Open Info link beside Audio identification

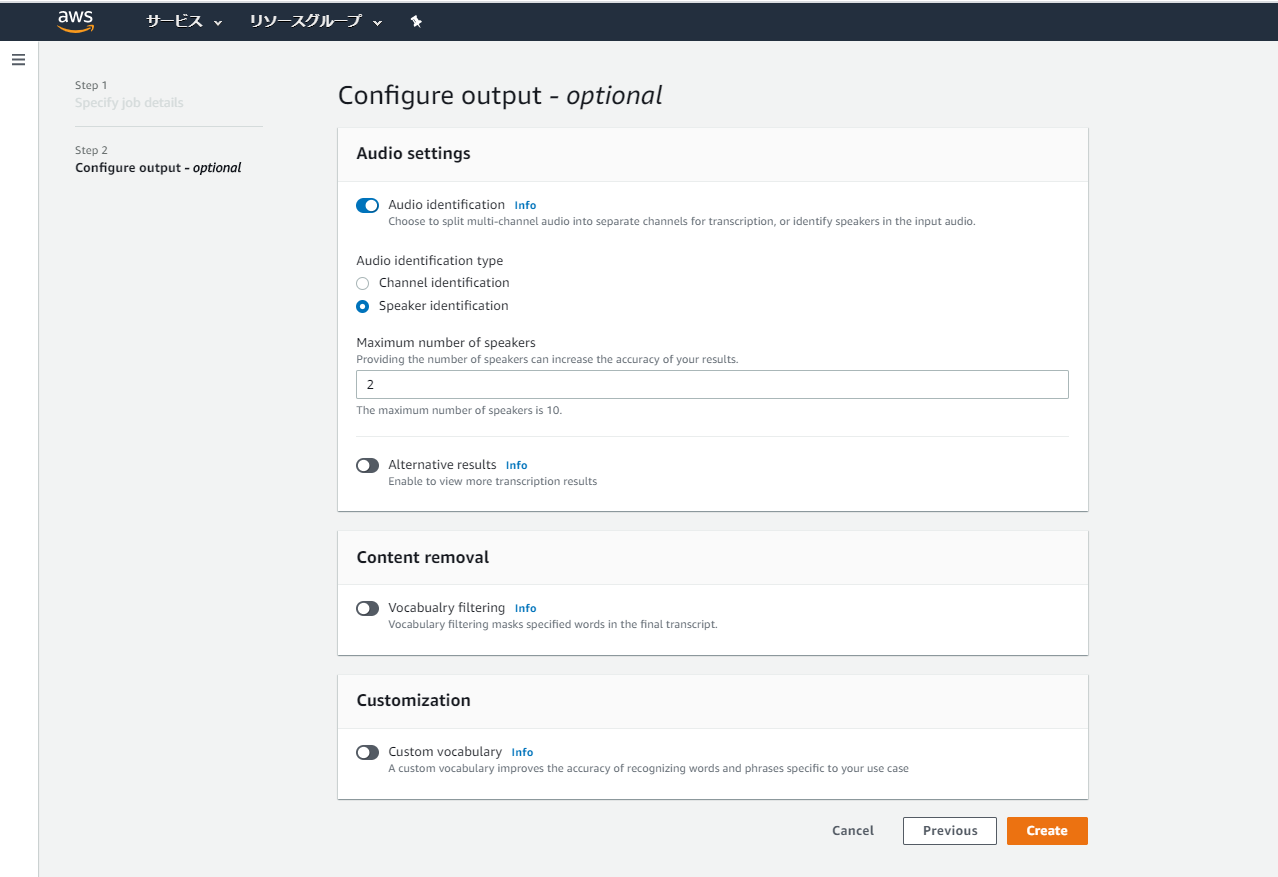pos(525,205)
